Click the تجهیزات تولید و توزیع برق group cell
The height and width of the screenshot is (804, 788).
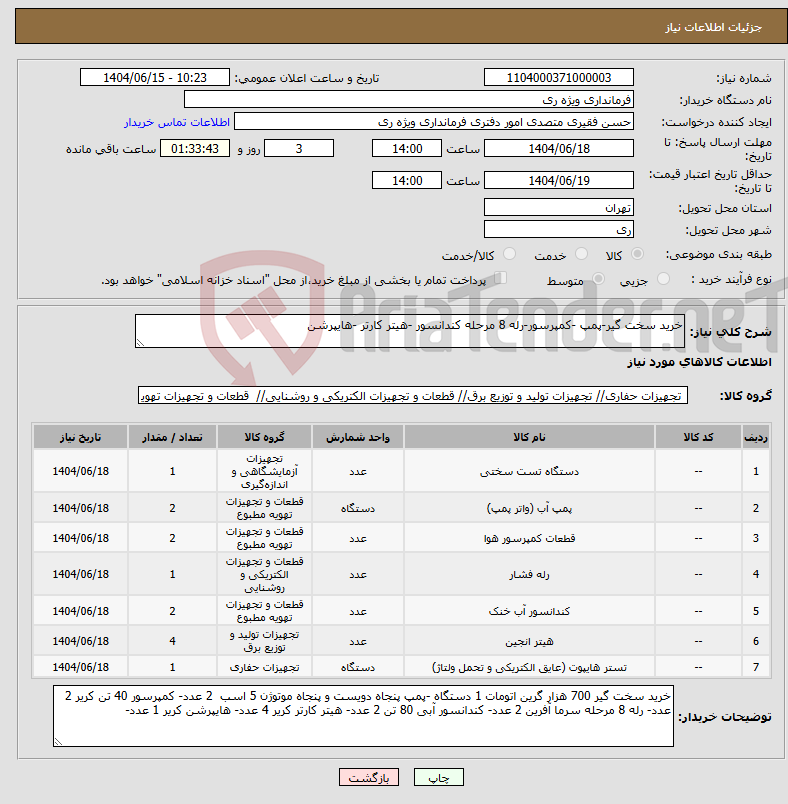265,641
